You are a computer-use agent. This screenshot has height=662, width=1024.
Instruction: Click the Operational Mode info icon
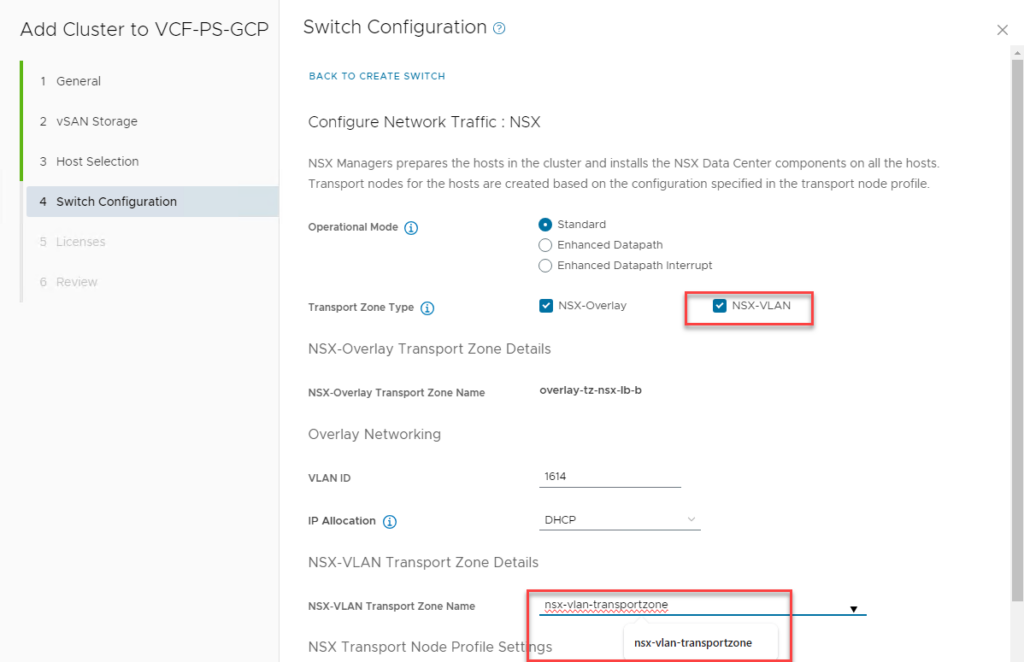411,228
